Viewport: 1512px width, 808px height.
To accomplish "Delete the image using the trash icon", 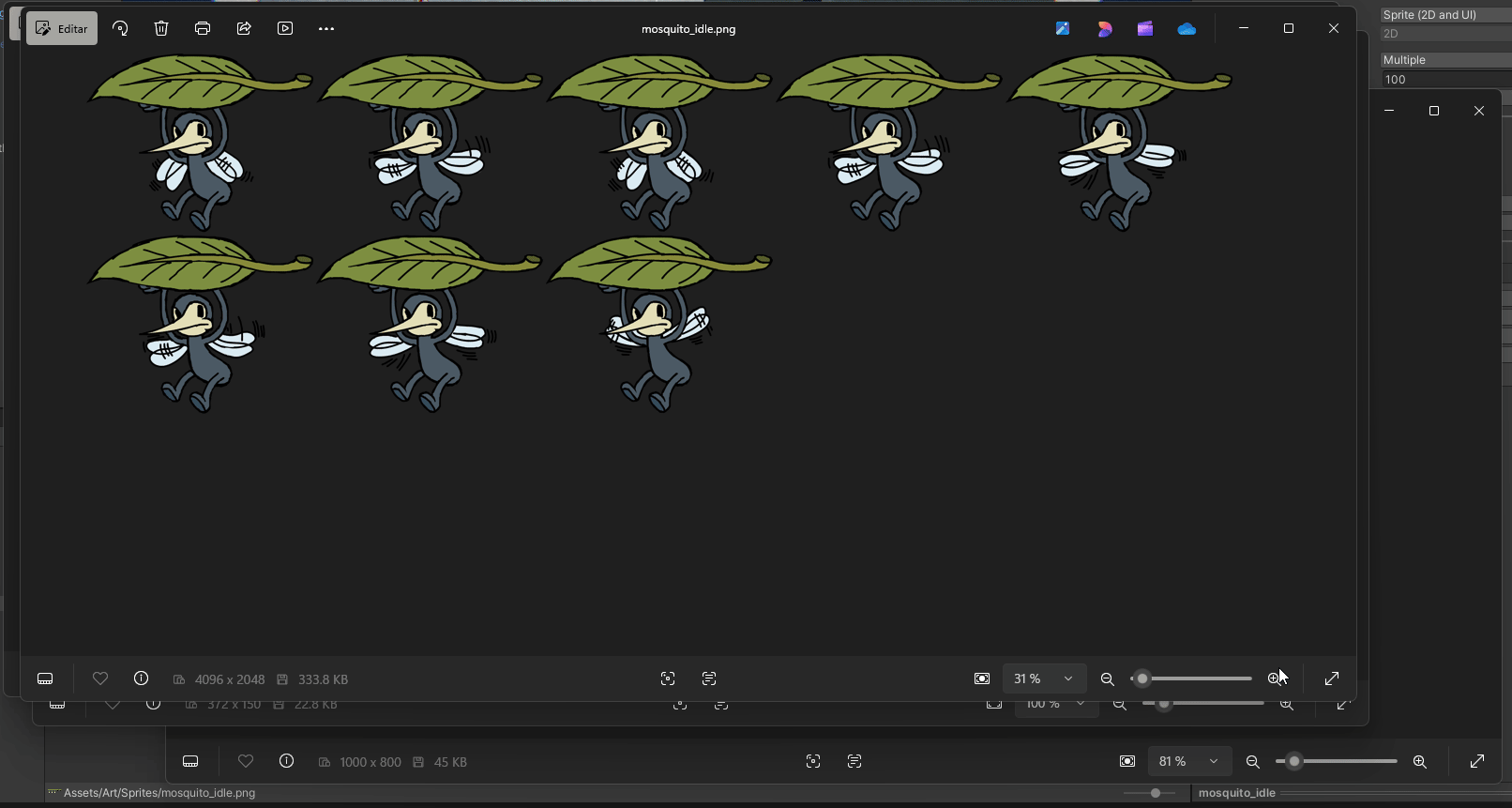I will pyautogui.click(x=161, y=28).
